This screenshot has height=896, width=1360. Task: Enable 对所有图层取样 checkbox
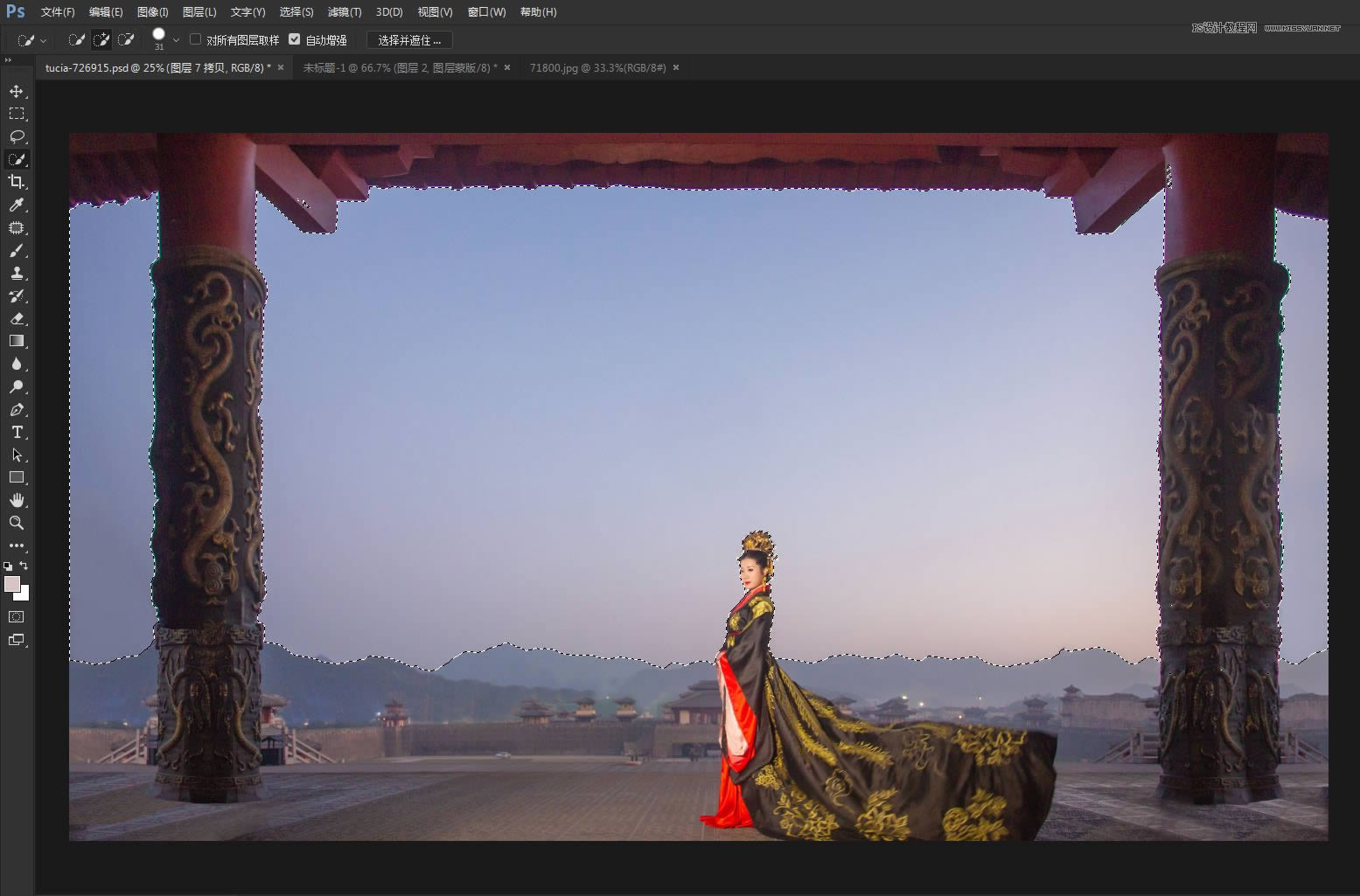click(196, 39)
